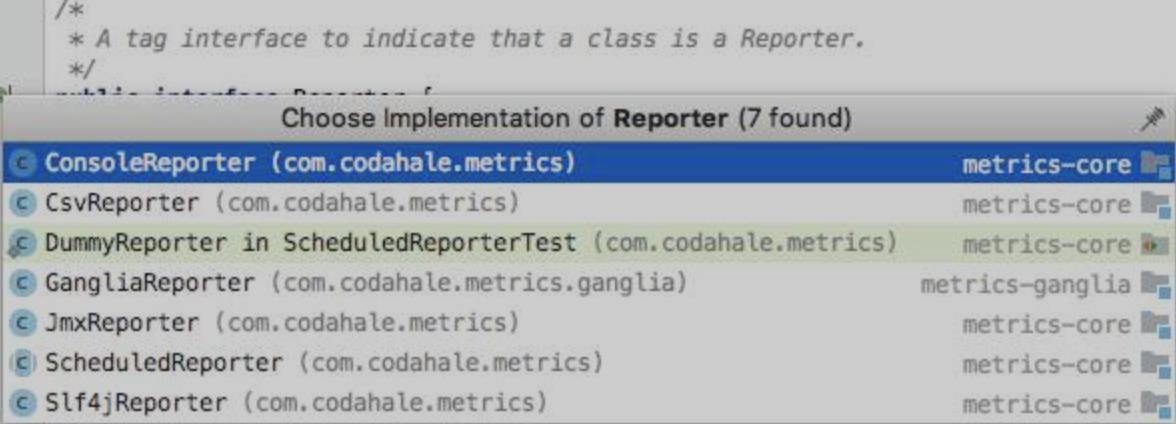Image resolution: width=1176 pixels, height=424 pixels.
Task: Click the ConsoleReporter class icon
Action: pyautogui.click(x=23, y=163)
